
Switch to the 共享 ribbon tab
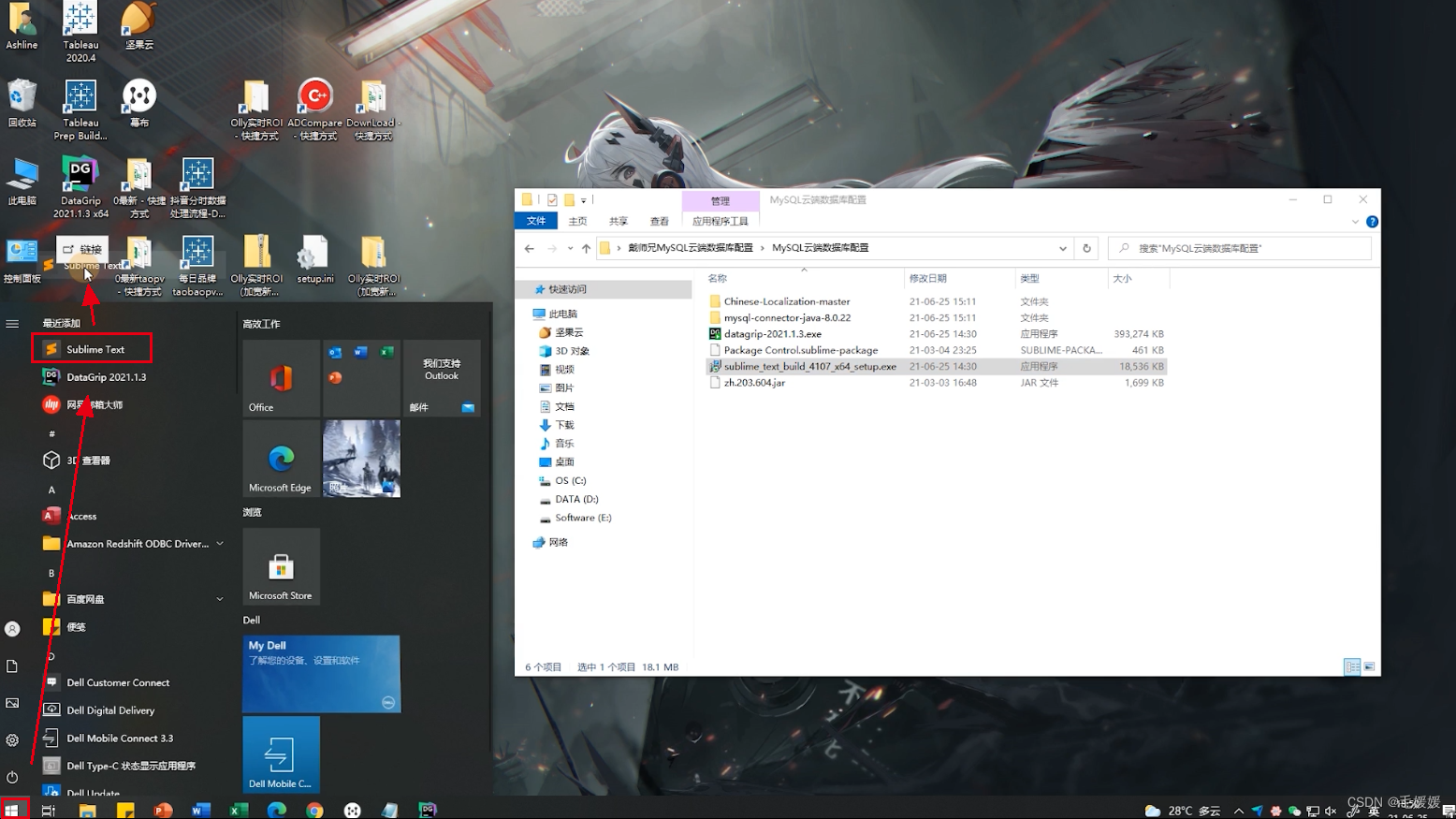pos(619,222)
